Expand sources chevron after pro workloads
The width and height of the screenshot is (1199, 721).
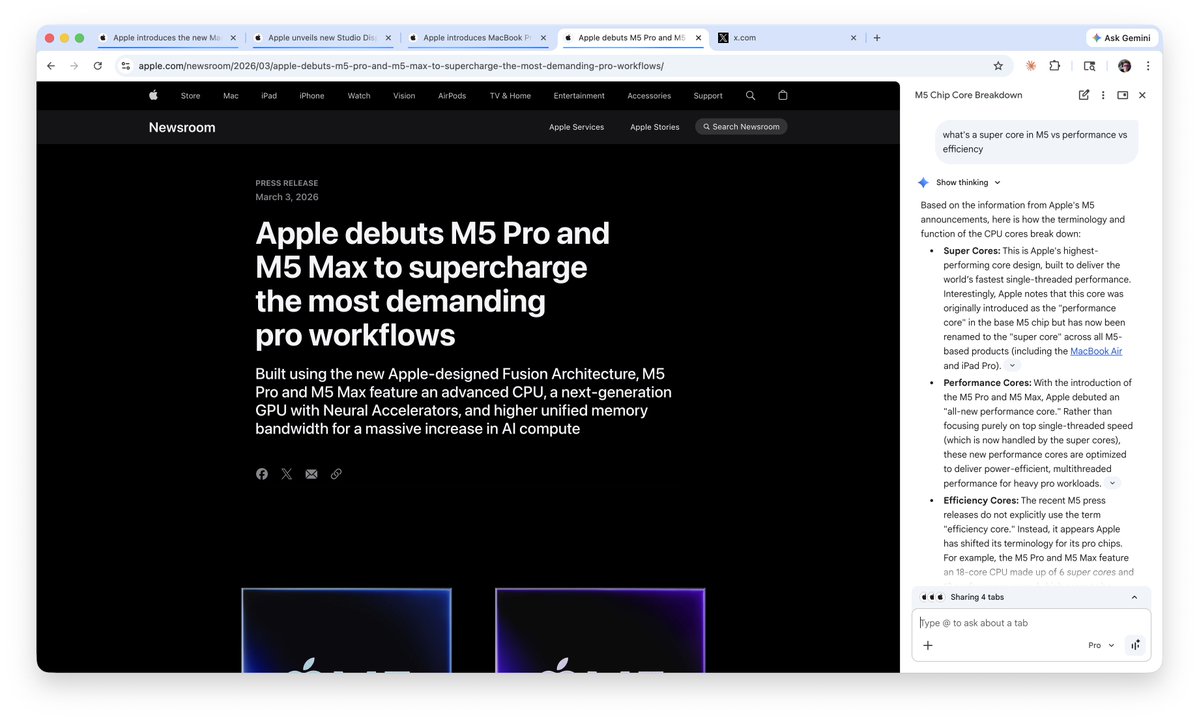tap(1113, 483)
